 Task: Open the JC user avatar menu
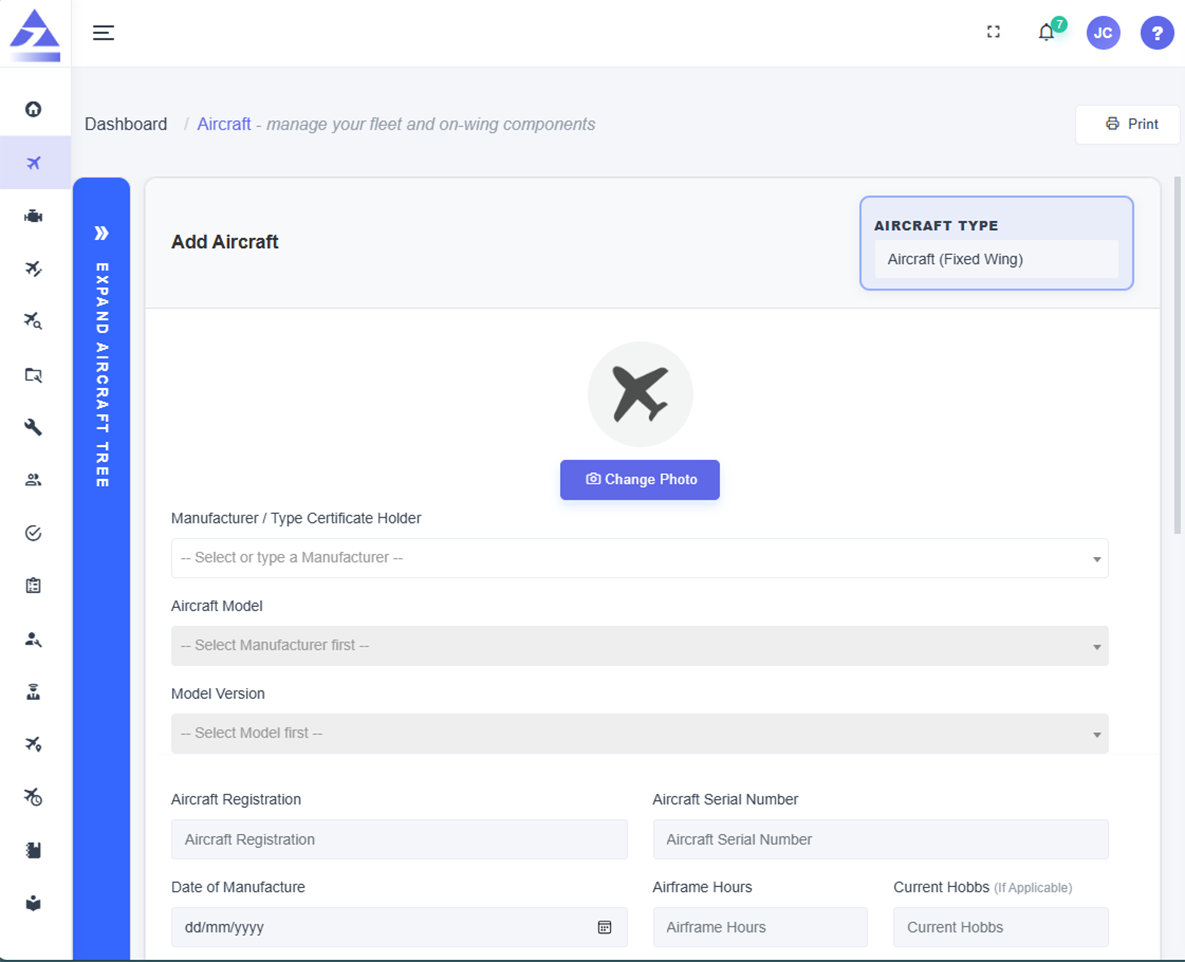click(x=1103, y=33)
